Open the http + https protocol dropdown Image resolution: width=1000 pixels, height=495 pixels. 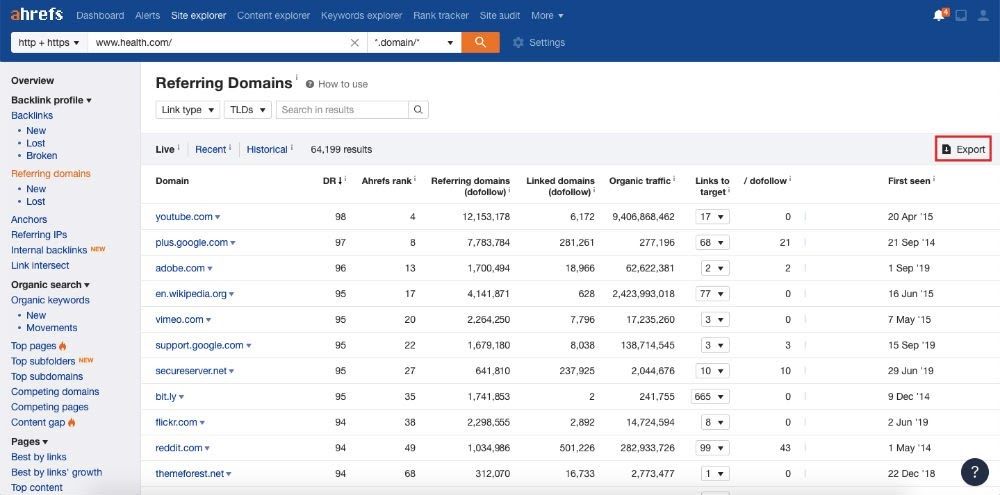(x=46, y=43)
